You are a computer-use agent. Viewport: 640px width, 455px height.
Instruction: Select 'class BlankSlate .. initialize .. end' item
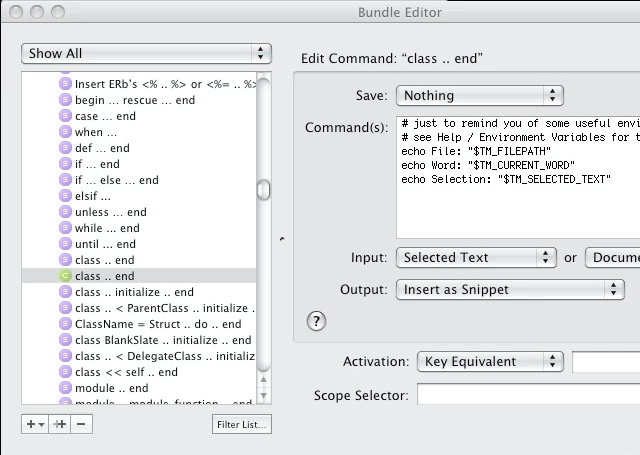[139, 340]
